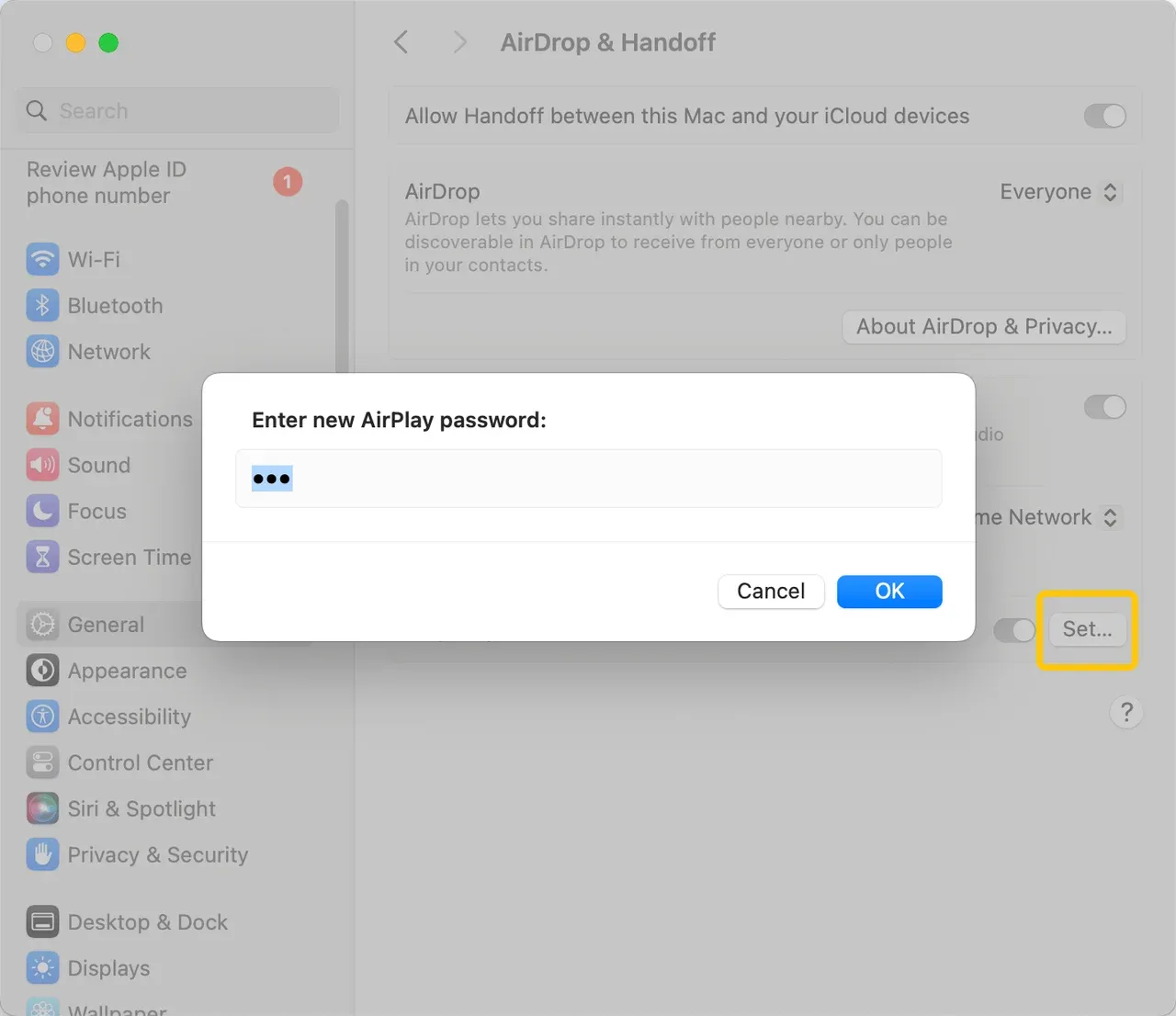Select the Accessibility icon

(42, 717)
